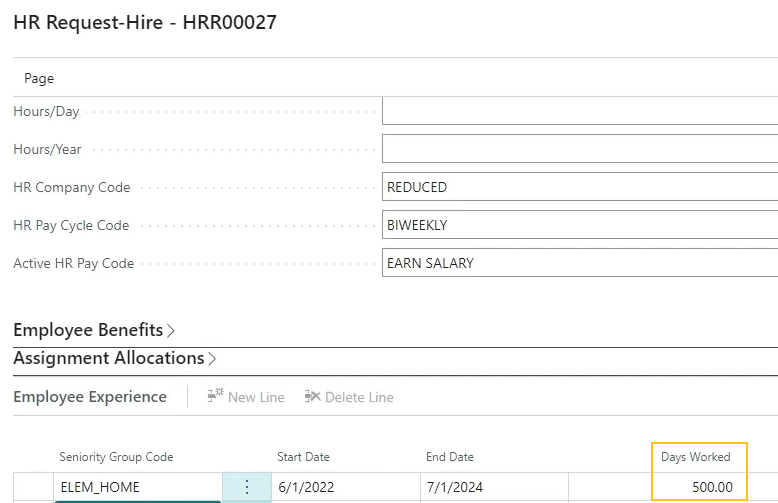The image size is (778, 503).
Task: Click the Start Date cell 6/1/2022
Action: [x=346, y=487]
